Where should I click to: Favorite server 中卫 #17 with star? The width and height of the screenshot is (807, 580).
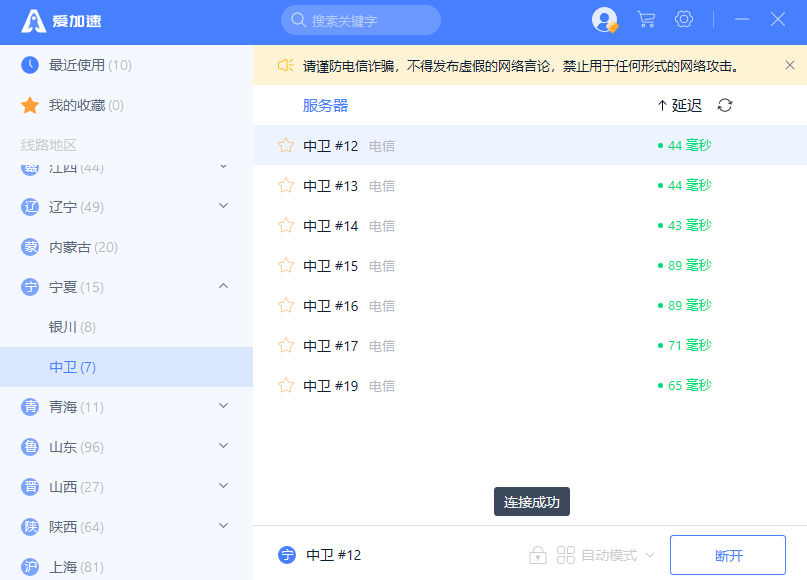tap(286, 345)
